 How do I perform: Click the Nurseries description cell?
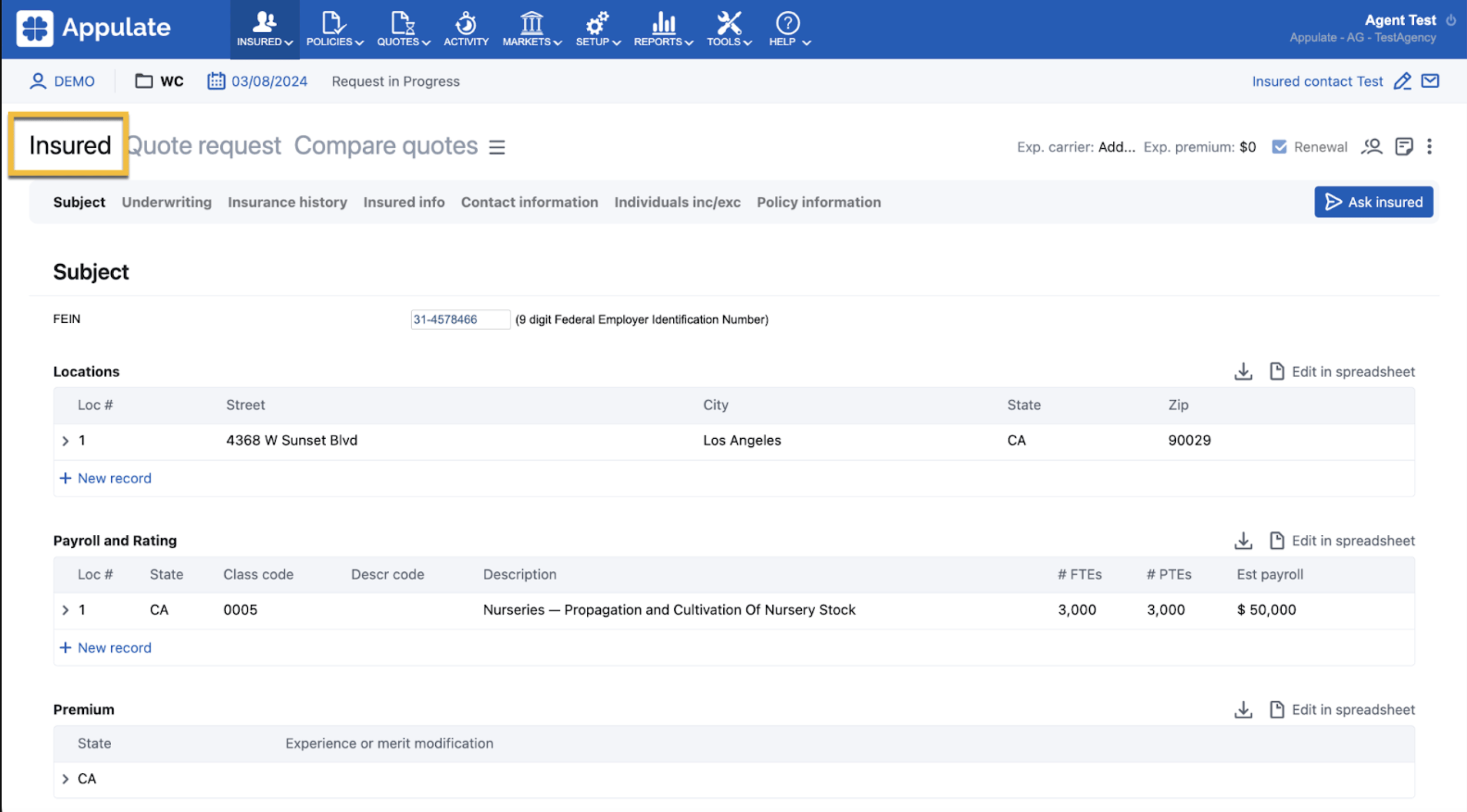[x=669, y=610]
